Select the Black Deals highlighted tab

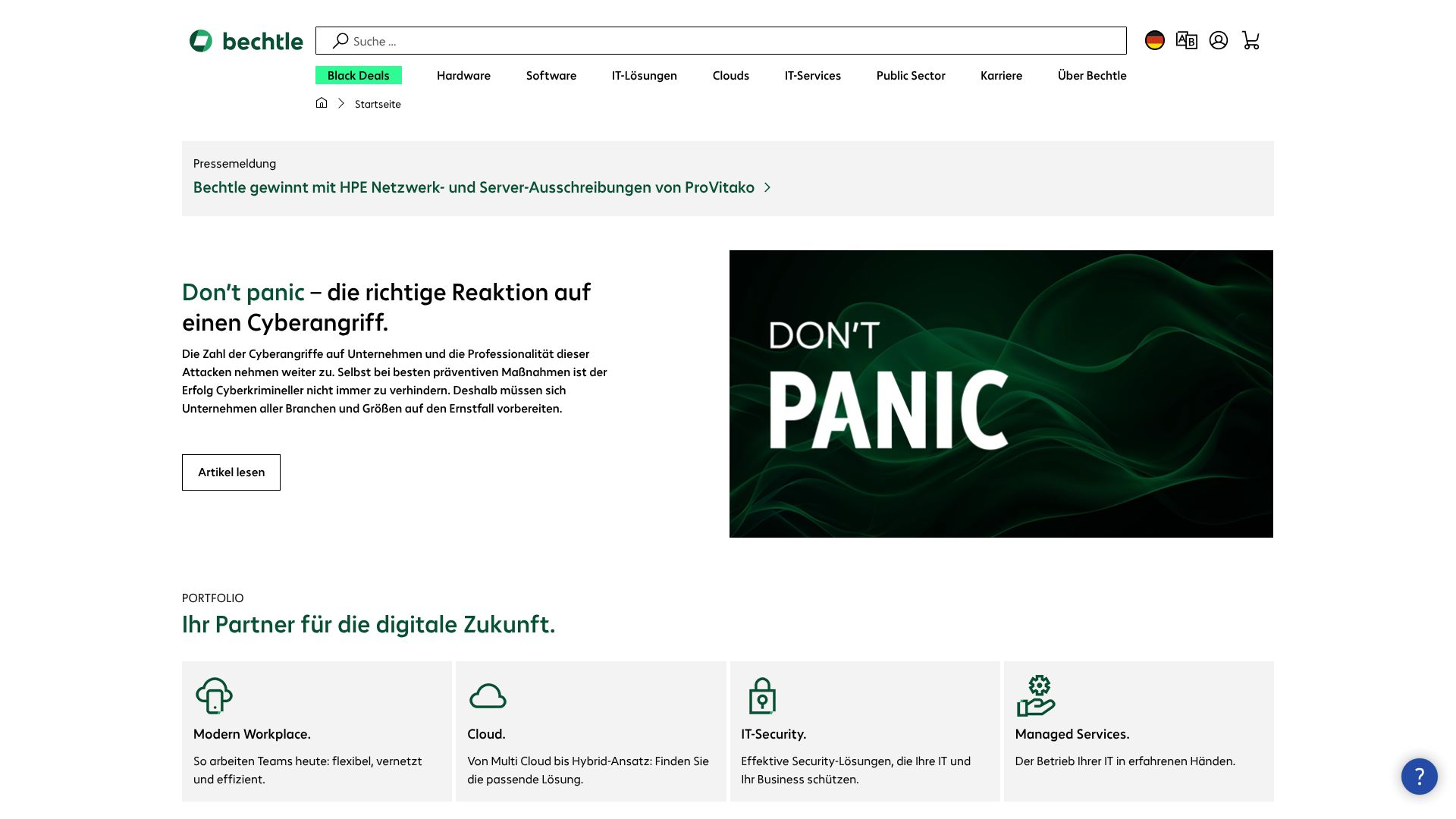point(358,75)
